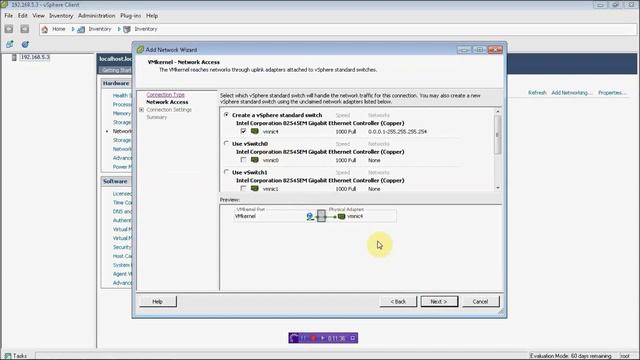This screenshot has height=360, width=640.
Task: Click Properties link in main window
Action: click(611, 93)
